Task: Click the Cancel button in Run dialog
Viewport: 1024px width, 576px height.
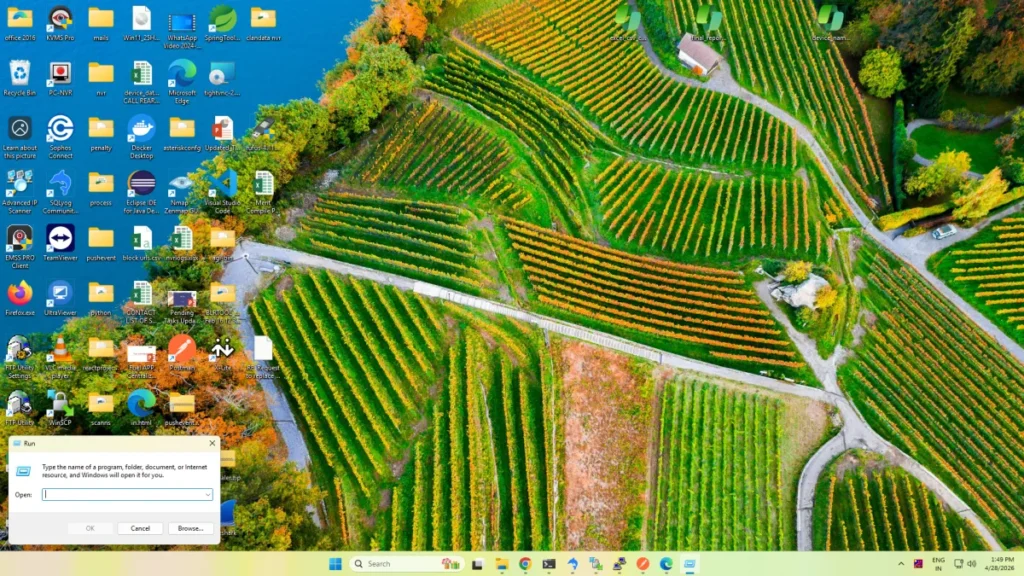Action: [140, 528]
